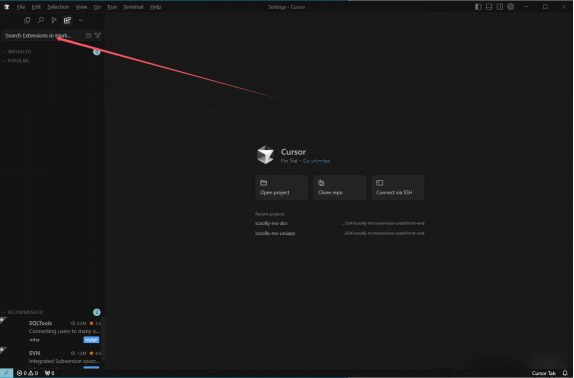
Task: Open the File menu
Action: tap(21, 7)
